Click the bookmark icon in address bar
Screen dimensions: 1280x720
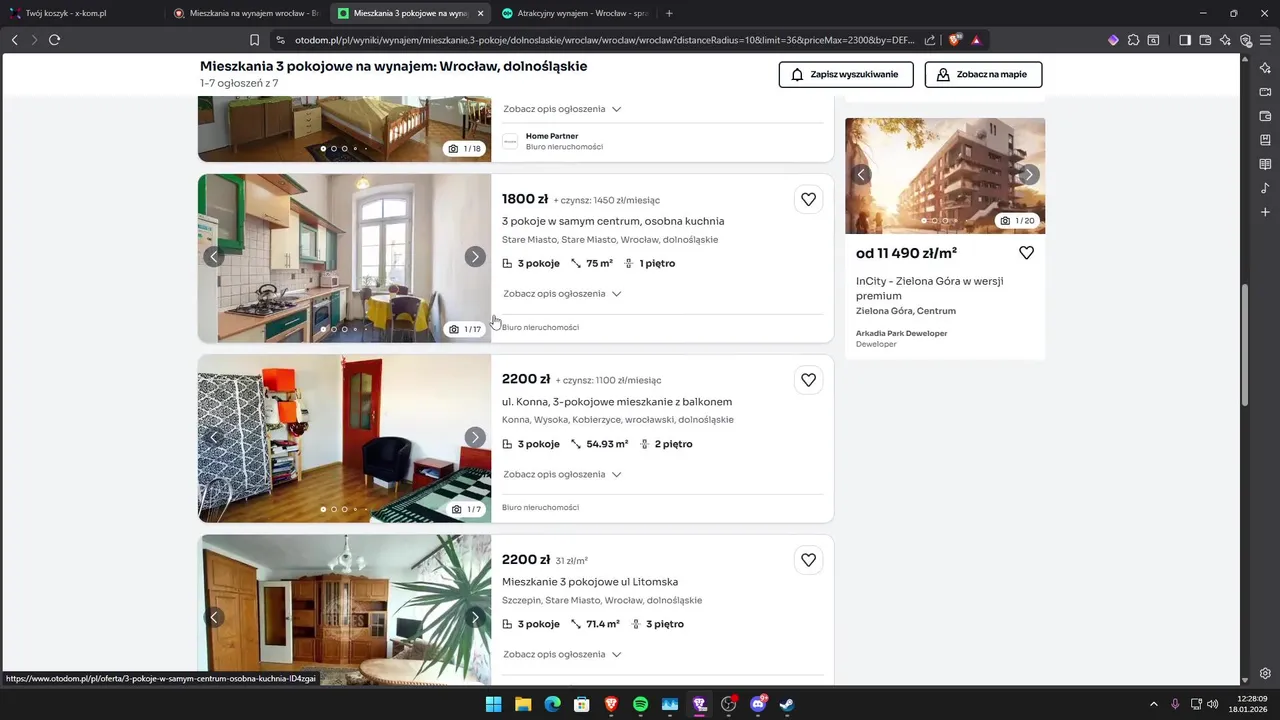point(254,40)
